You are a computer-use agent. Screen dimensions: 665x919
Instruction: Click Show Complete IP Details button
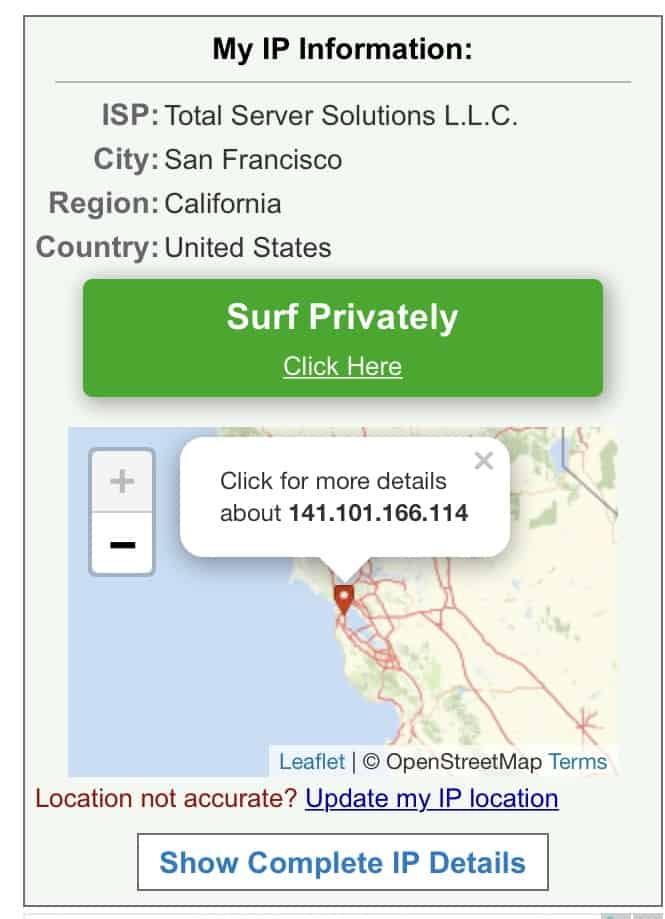[343, 862]
